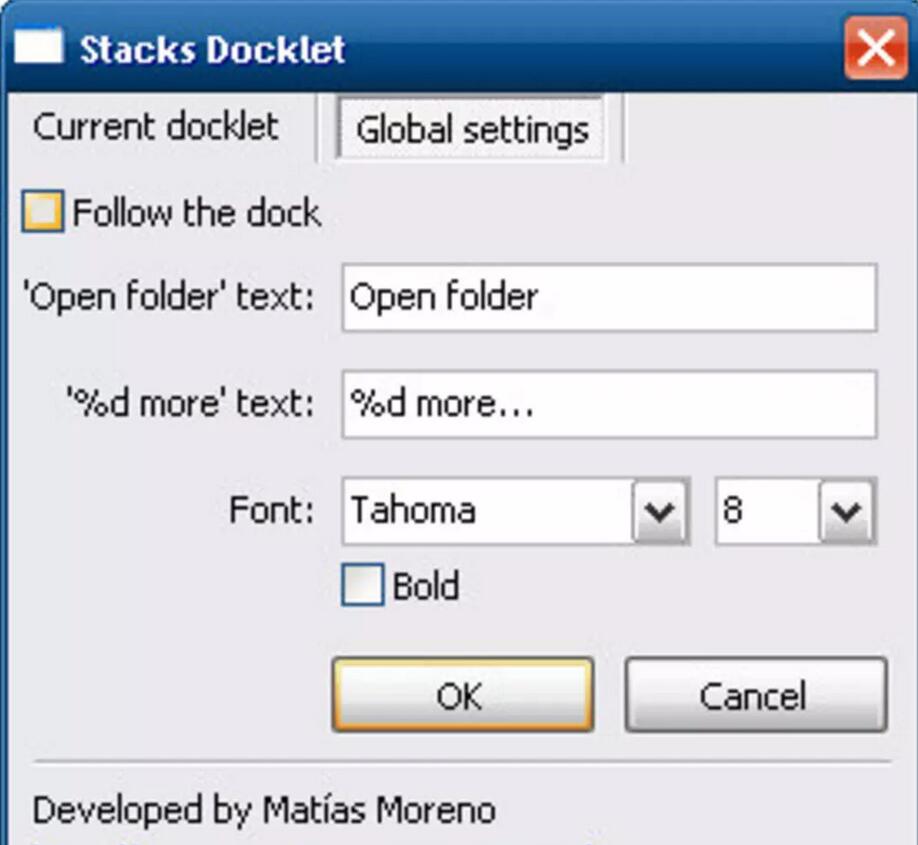Click the Cancel button
The height and width of the screenshot is (845, 918).
point(755,695)
